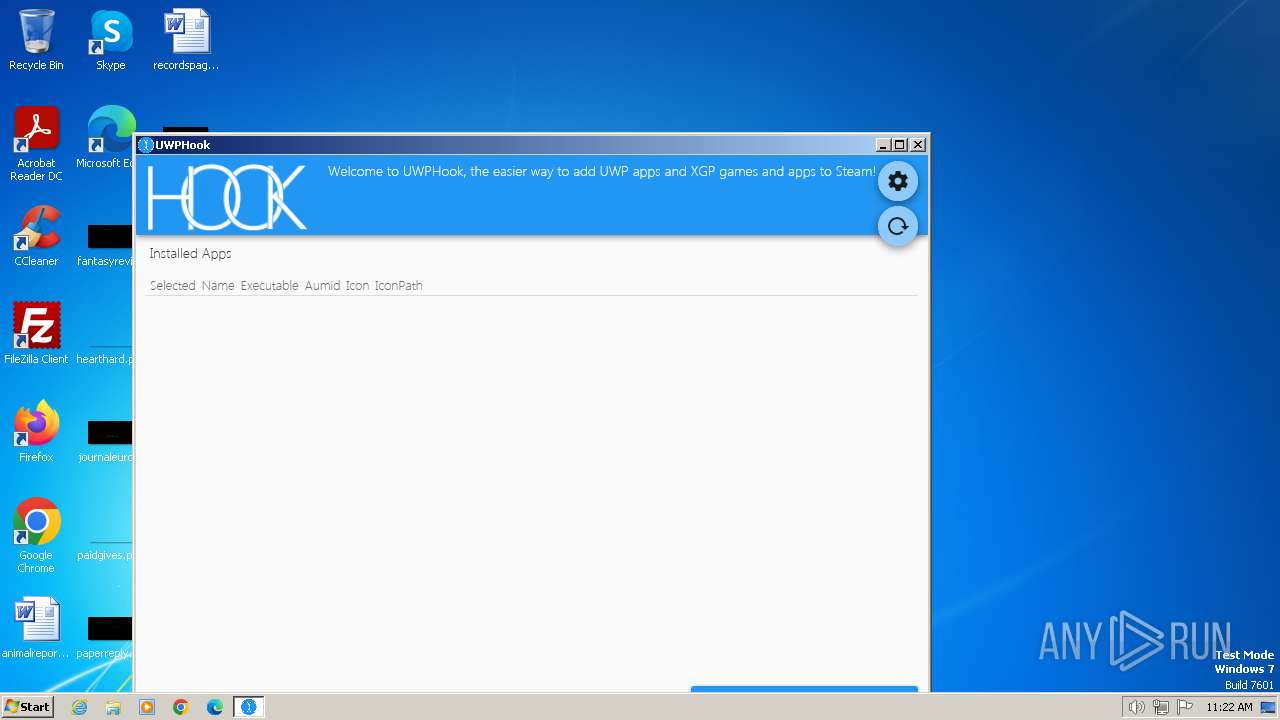Image resolution: width=1280 pixels, height=720 pixels.
Task: Sort by Icon column header
Action: pyautogui.click(x=357, y=286)
